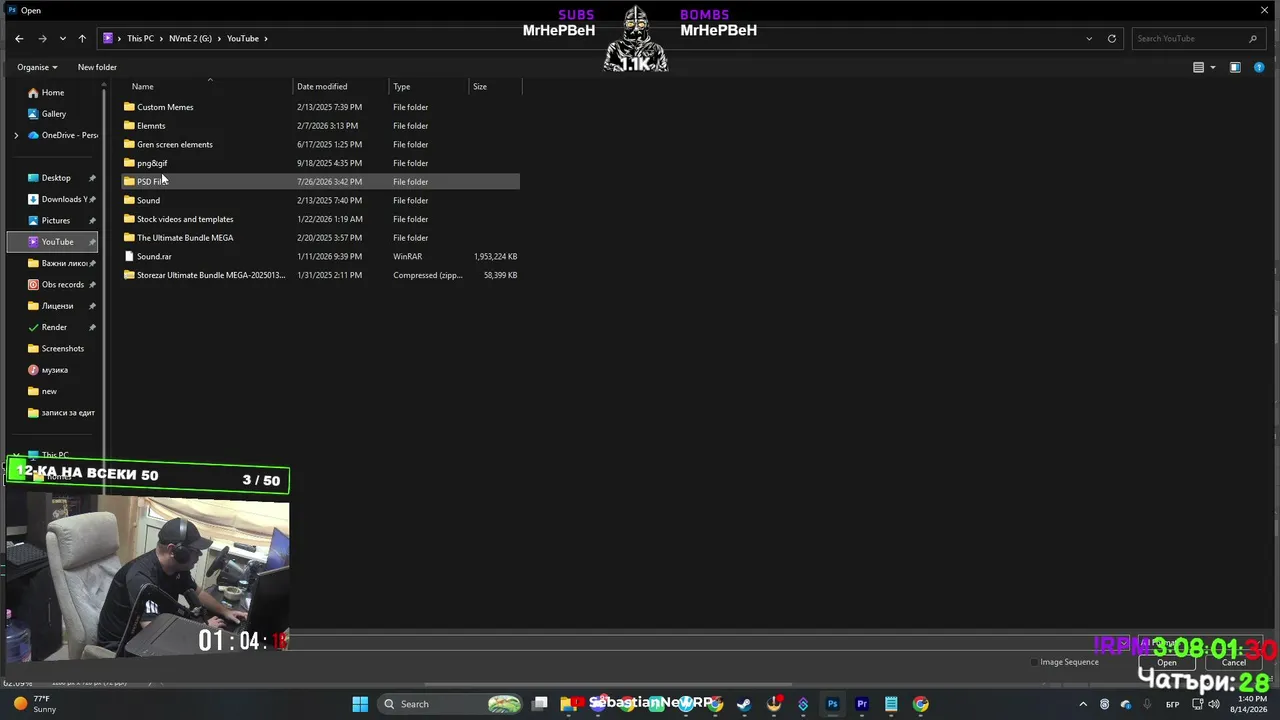The width and height of the screenshot is (1280, 720).
Task: Open the weather widget showing 77°F Sunny
Action: click(34, 704)
